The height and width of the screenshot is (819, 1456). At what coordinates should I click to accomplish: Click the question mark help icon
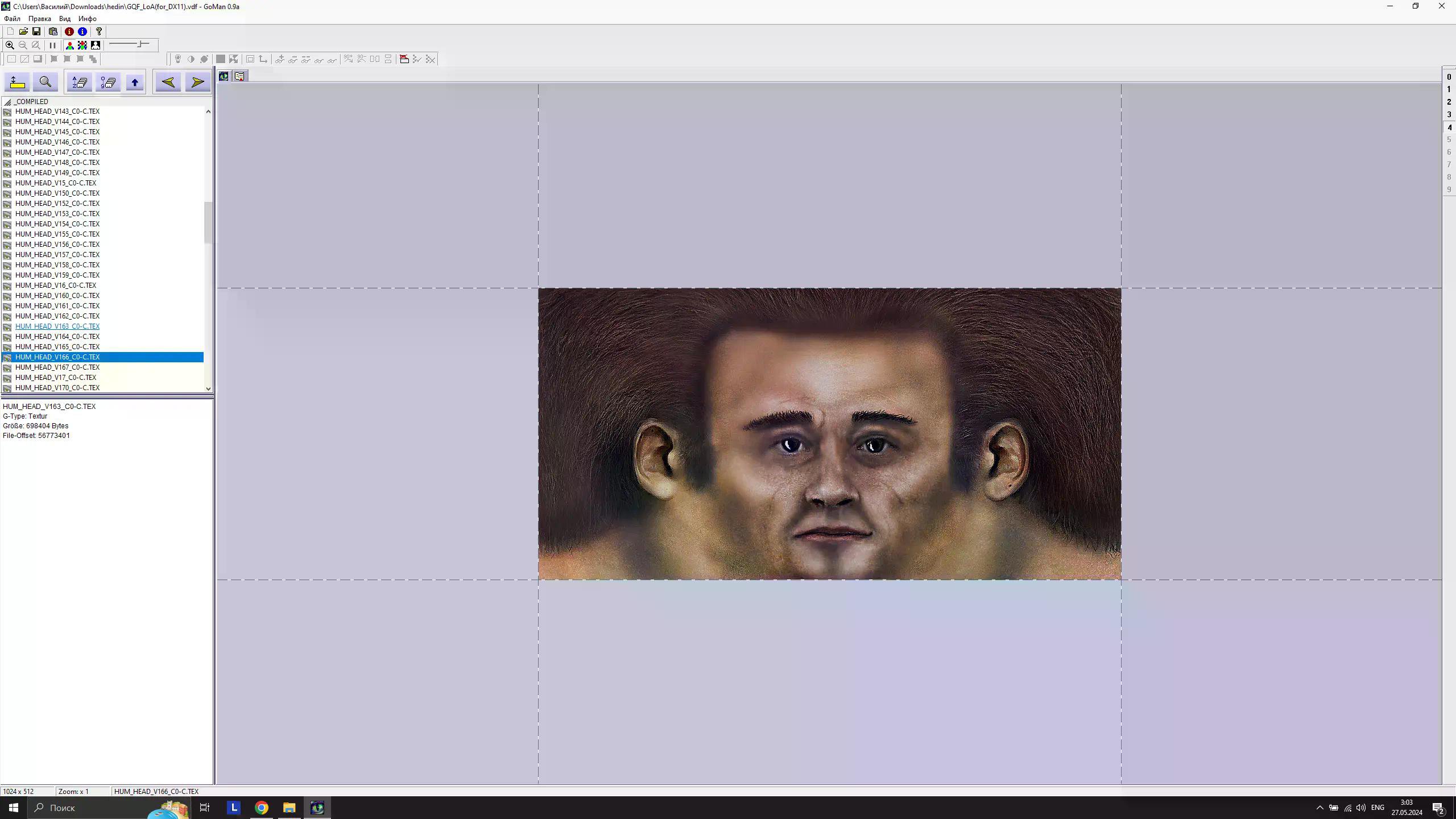tap(99, 32)
